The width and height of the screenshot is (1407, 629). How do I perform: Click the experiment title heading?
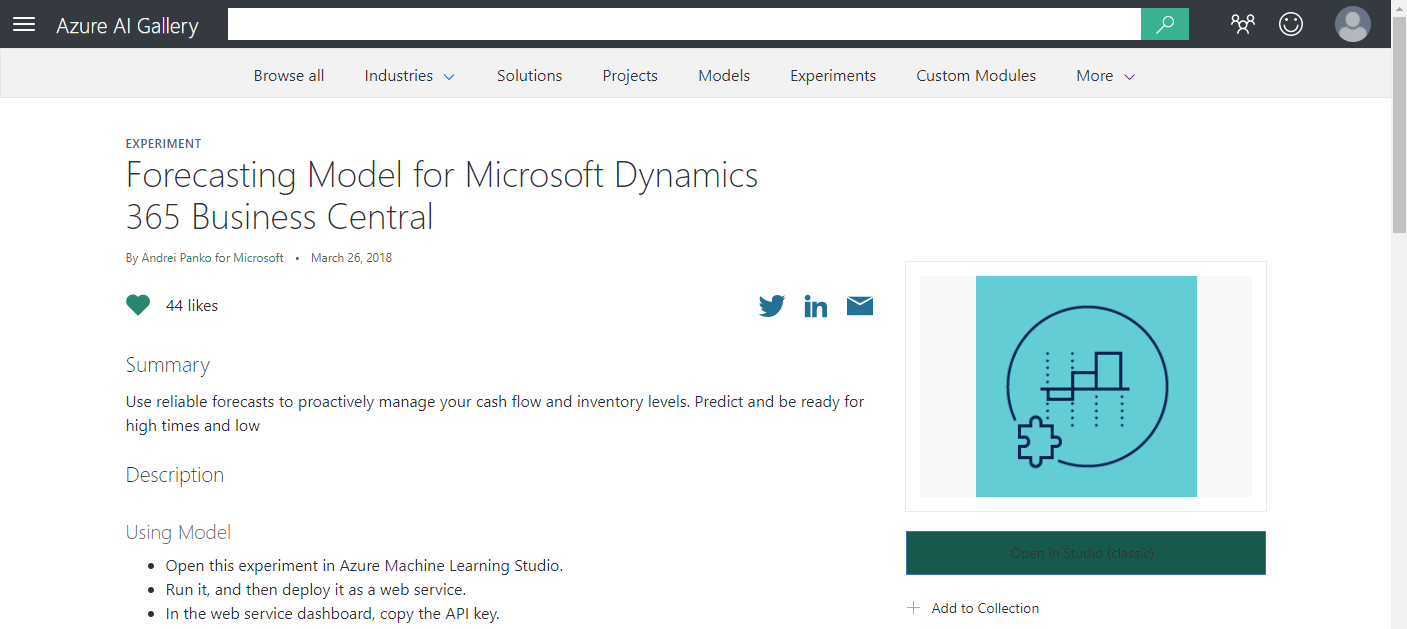pos(442,196)
